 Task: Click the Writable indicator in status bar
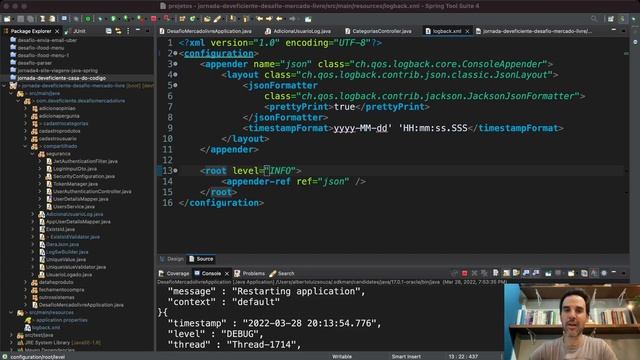pos(342,357)
